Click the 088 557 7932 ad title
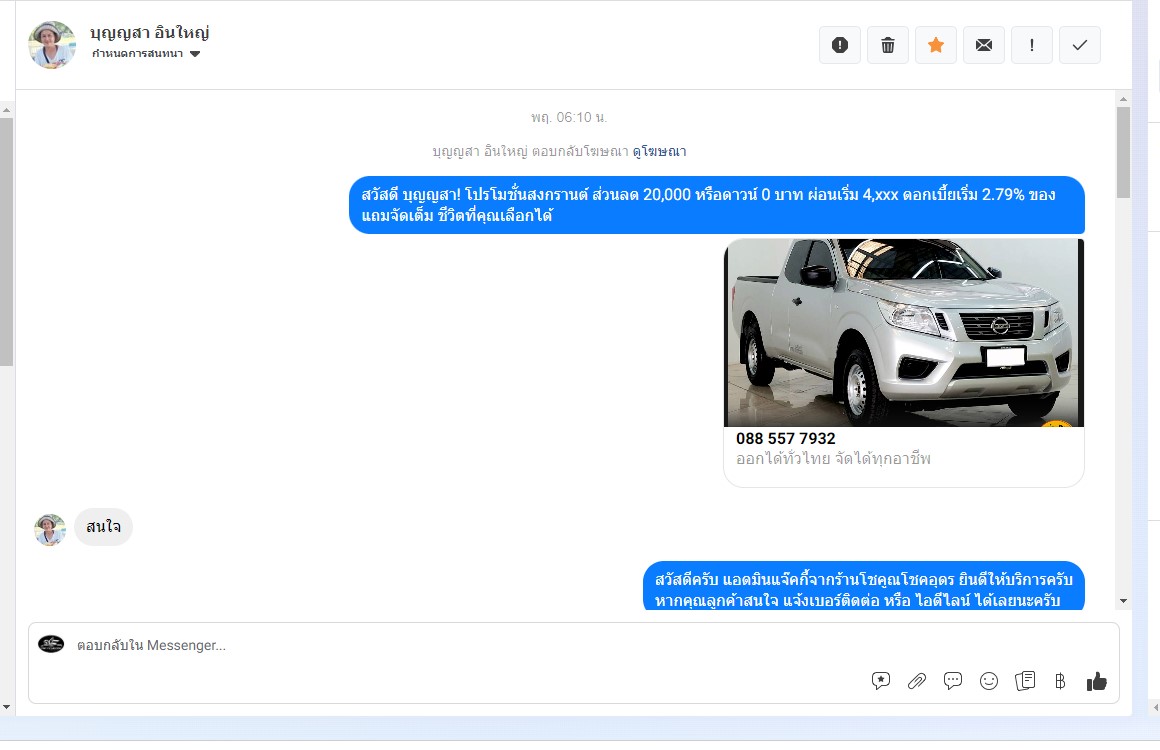This screenshot has height=750, width=1160. [786, 439]
